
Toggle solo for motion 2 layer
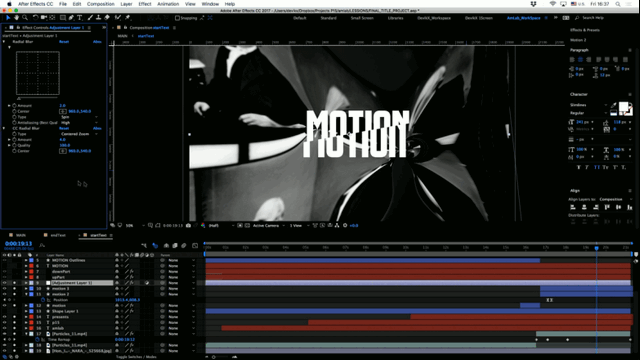tap(15, 294)
